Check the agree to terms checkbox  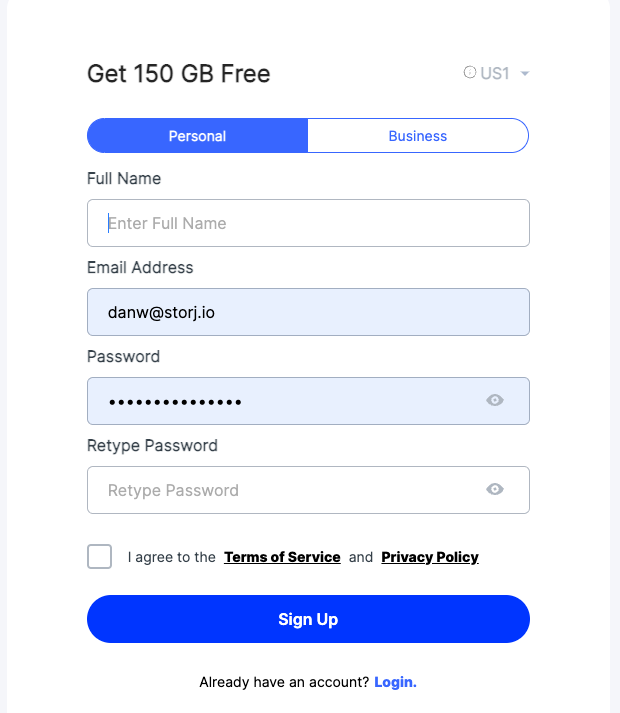(99, 556)
